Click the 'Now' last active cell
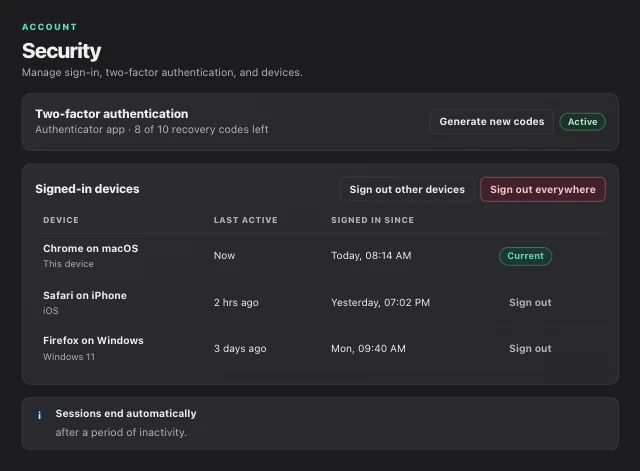Viewport: 640px width, 471px height. (x=224, y=255)
